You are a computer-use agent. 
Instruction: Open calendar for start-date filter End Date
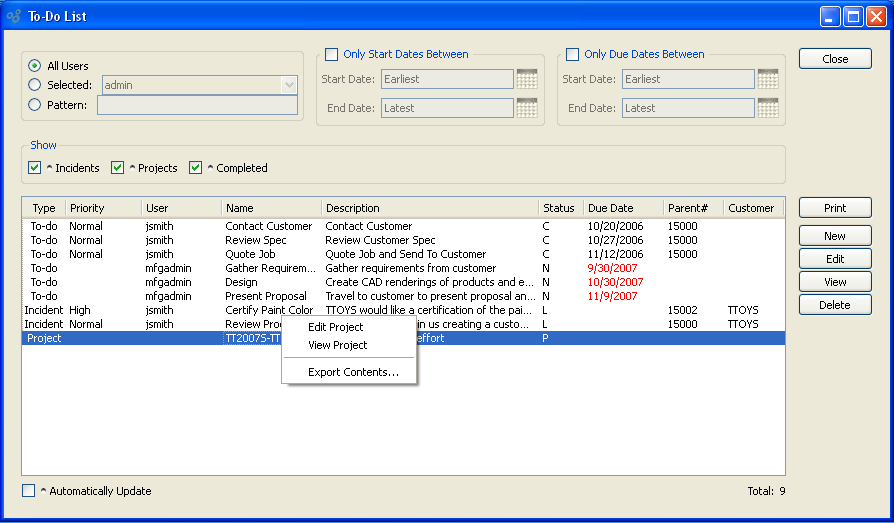click(527, 108)
